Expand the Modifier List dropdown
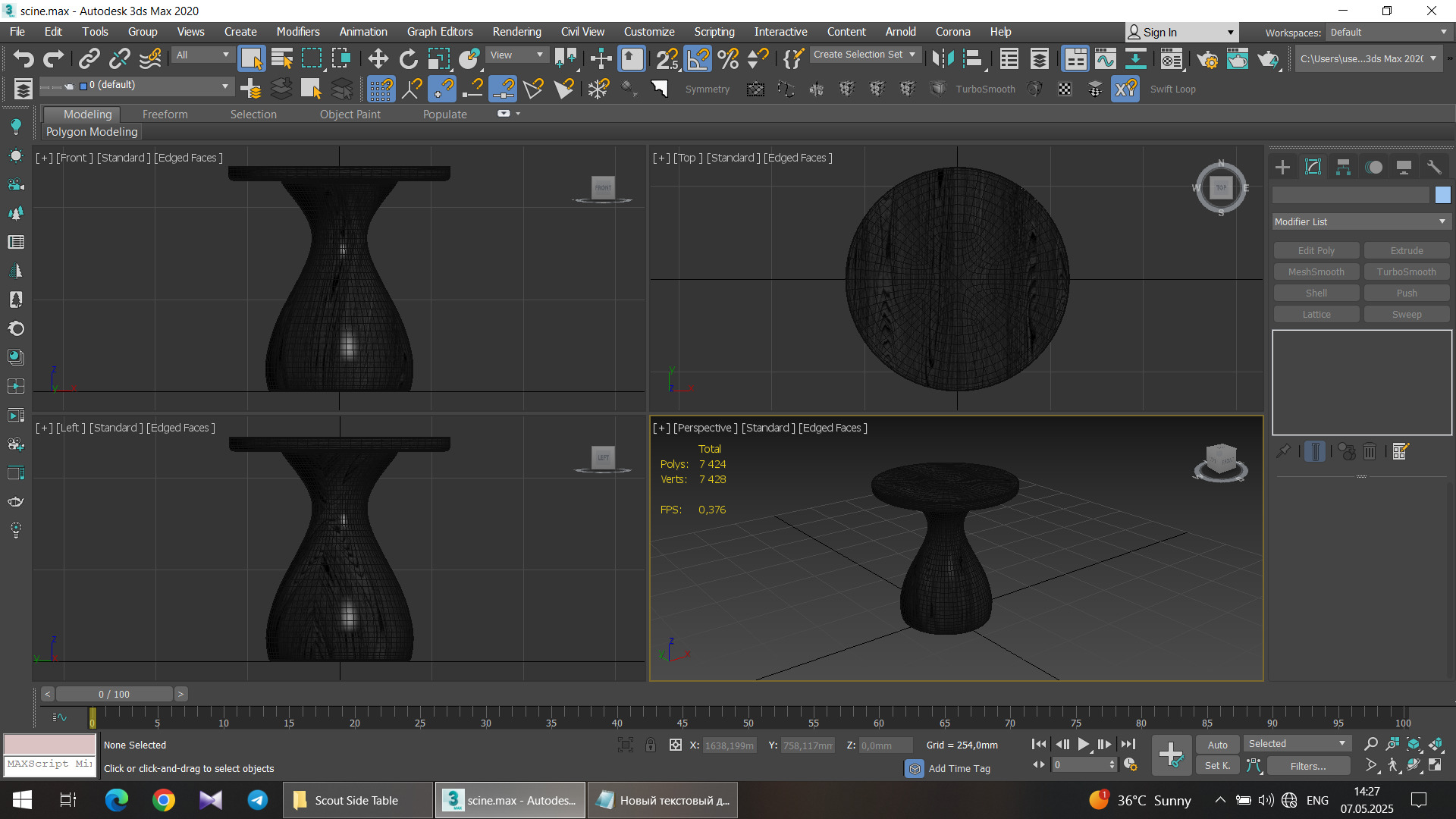Viewport: 1456px width, 819px height. [x=1361, y=221]
